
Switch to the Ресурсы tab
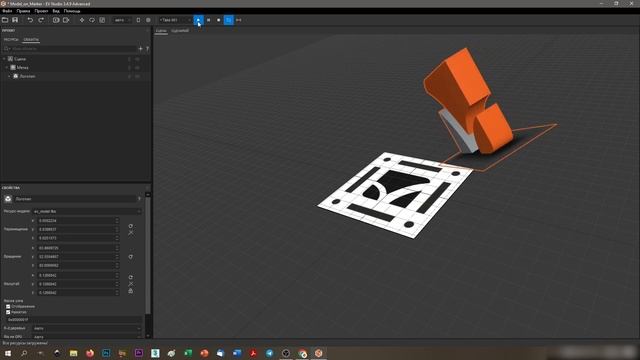11,40
